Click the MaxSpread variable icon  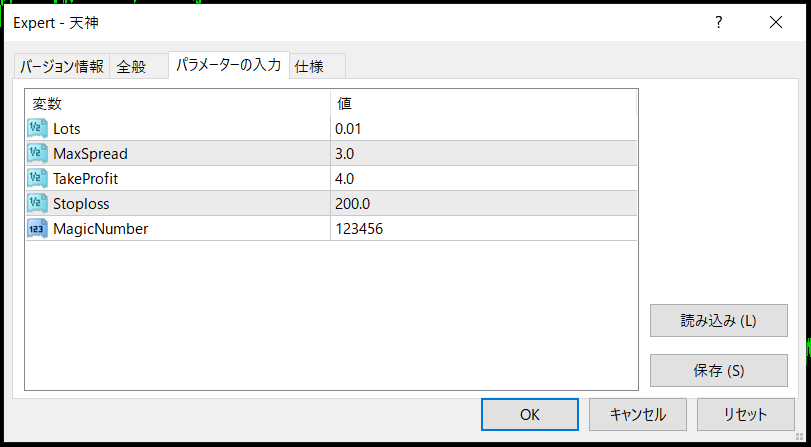pos(38,153)
